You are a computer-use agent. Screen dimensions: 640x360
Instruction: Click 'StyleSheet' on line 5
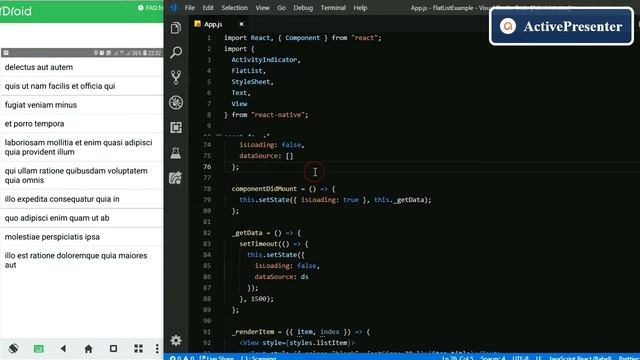point(251,82)
